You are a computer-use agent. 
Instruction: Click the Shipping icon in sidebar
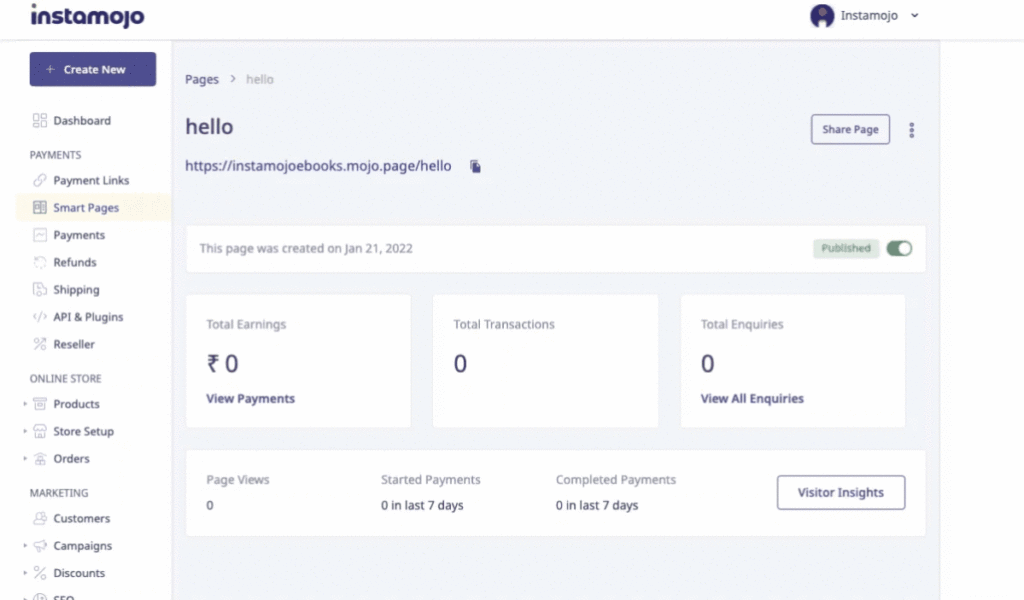pos(40,290)
